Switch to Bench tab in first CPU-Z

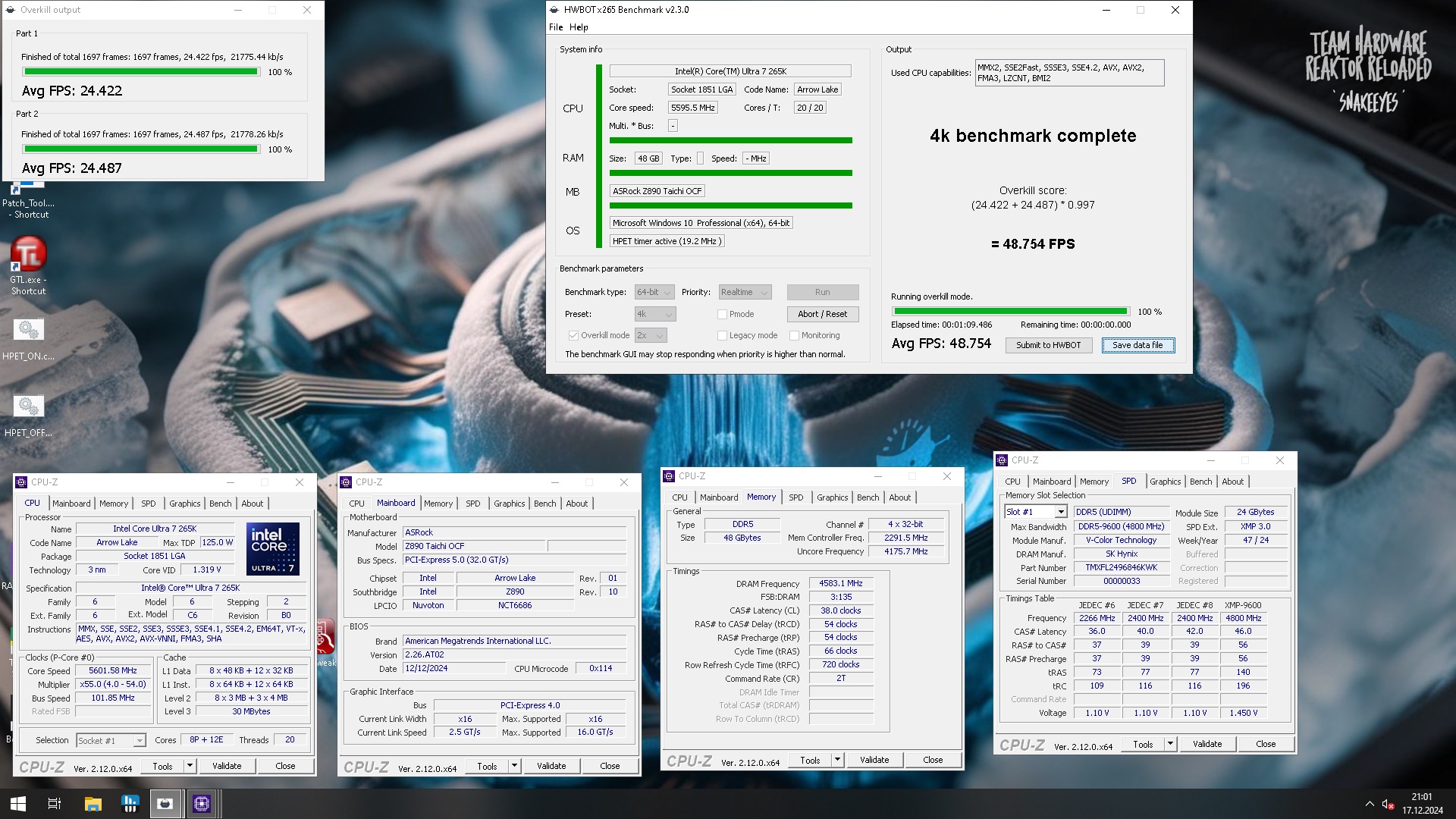(x=221, y=504)
